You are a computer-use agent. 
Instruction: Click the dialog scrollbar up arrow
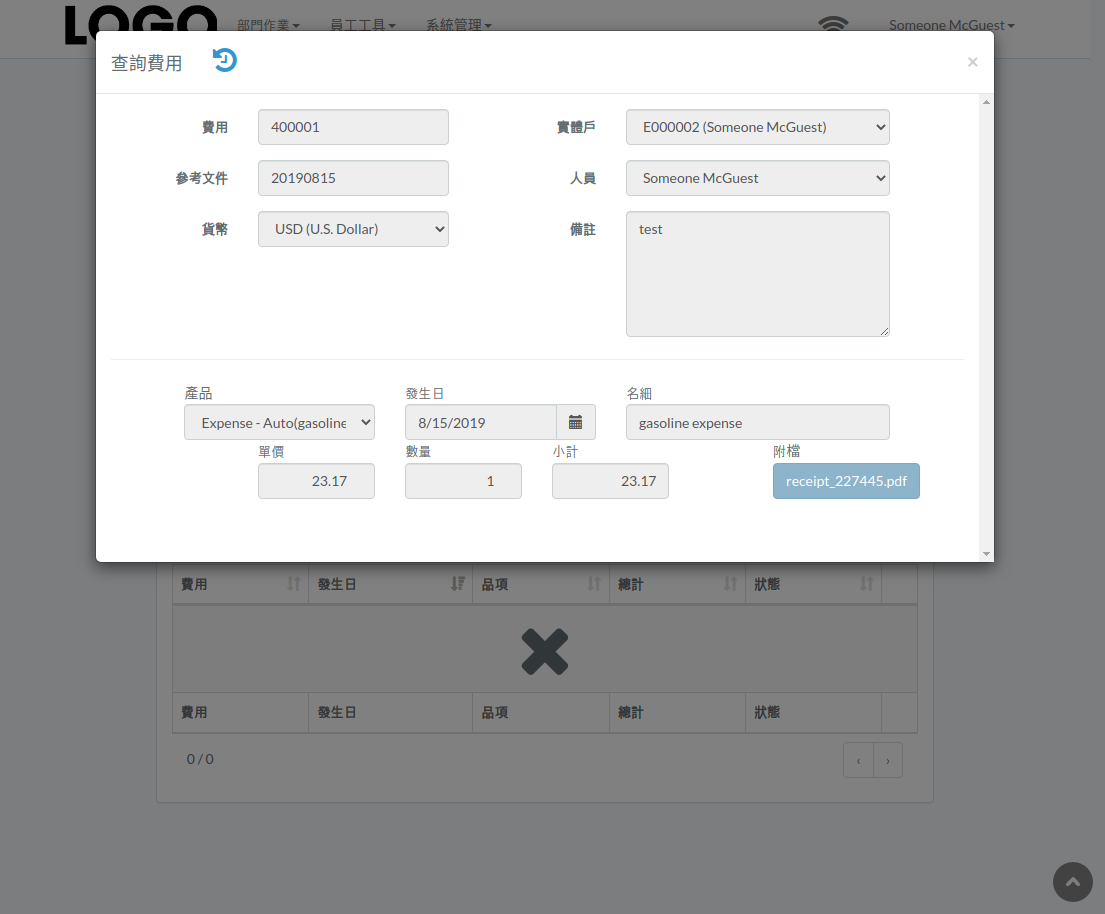coord(986,102)
